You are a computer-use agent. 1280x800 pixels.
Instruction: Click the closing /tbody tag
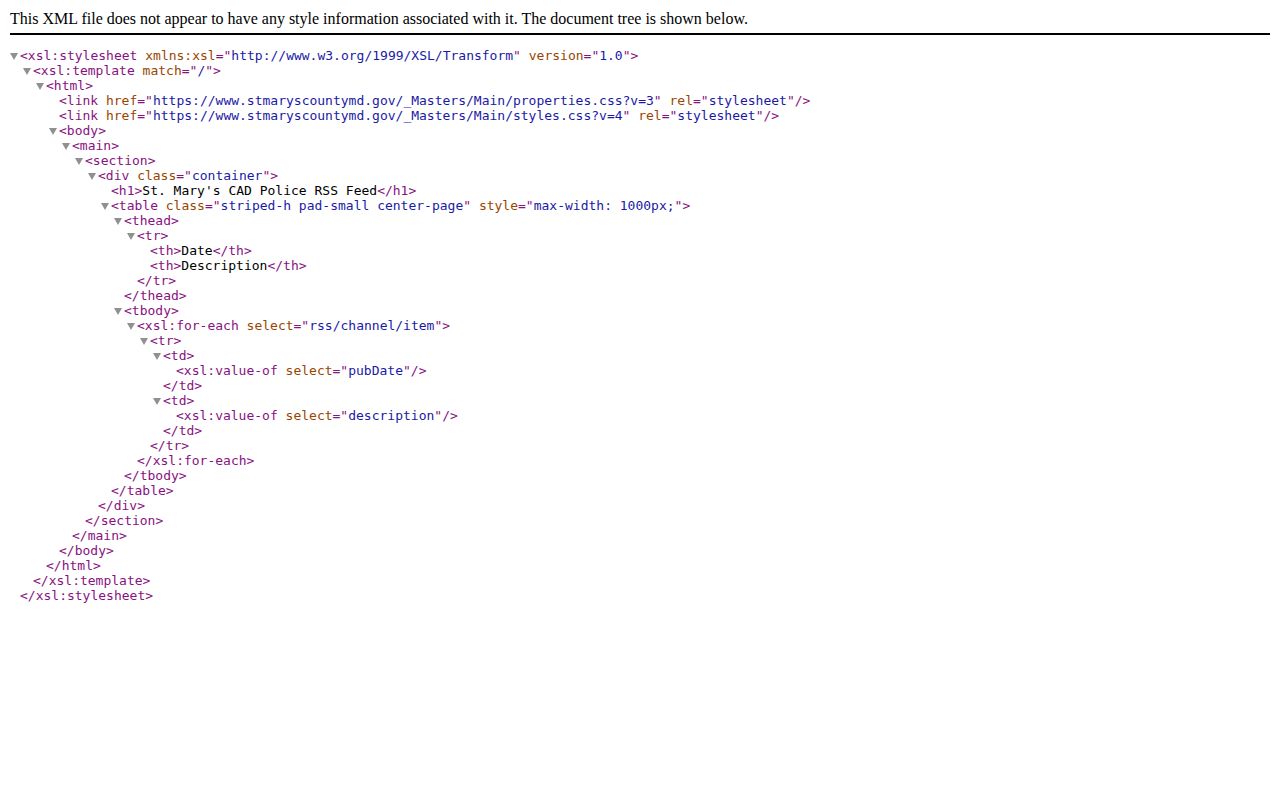[x=155, y=476]
